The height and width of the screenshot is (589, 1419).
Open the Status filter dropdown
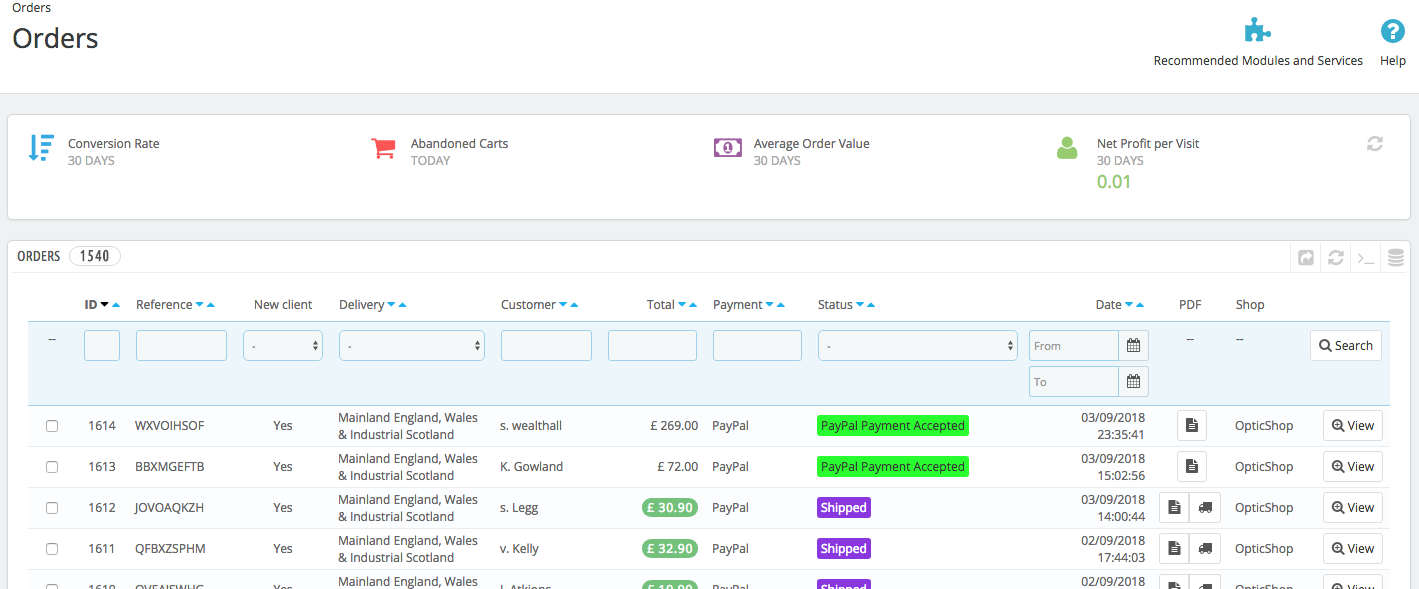(x=918, y=346)
